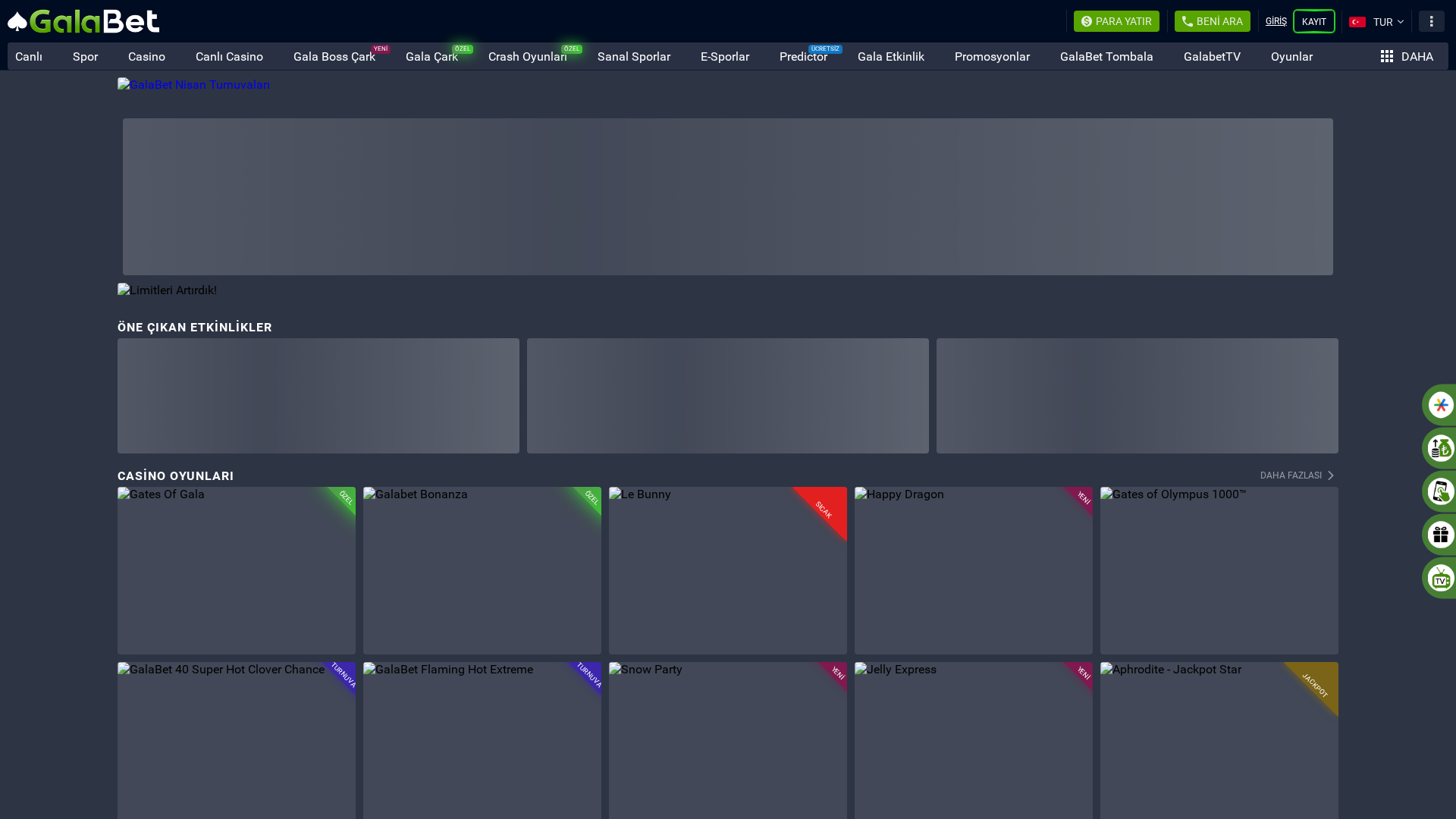Select the E-Sporlar navigation item
The width and height of the screenshot is (1456, 819).
[x=724, y=56]
